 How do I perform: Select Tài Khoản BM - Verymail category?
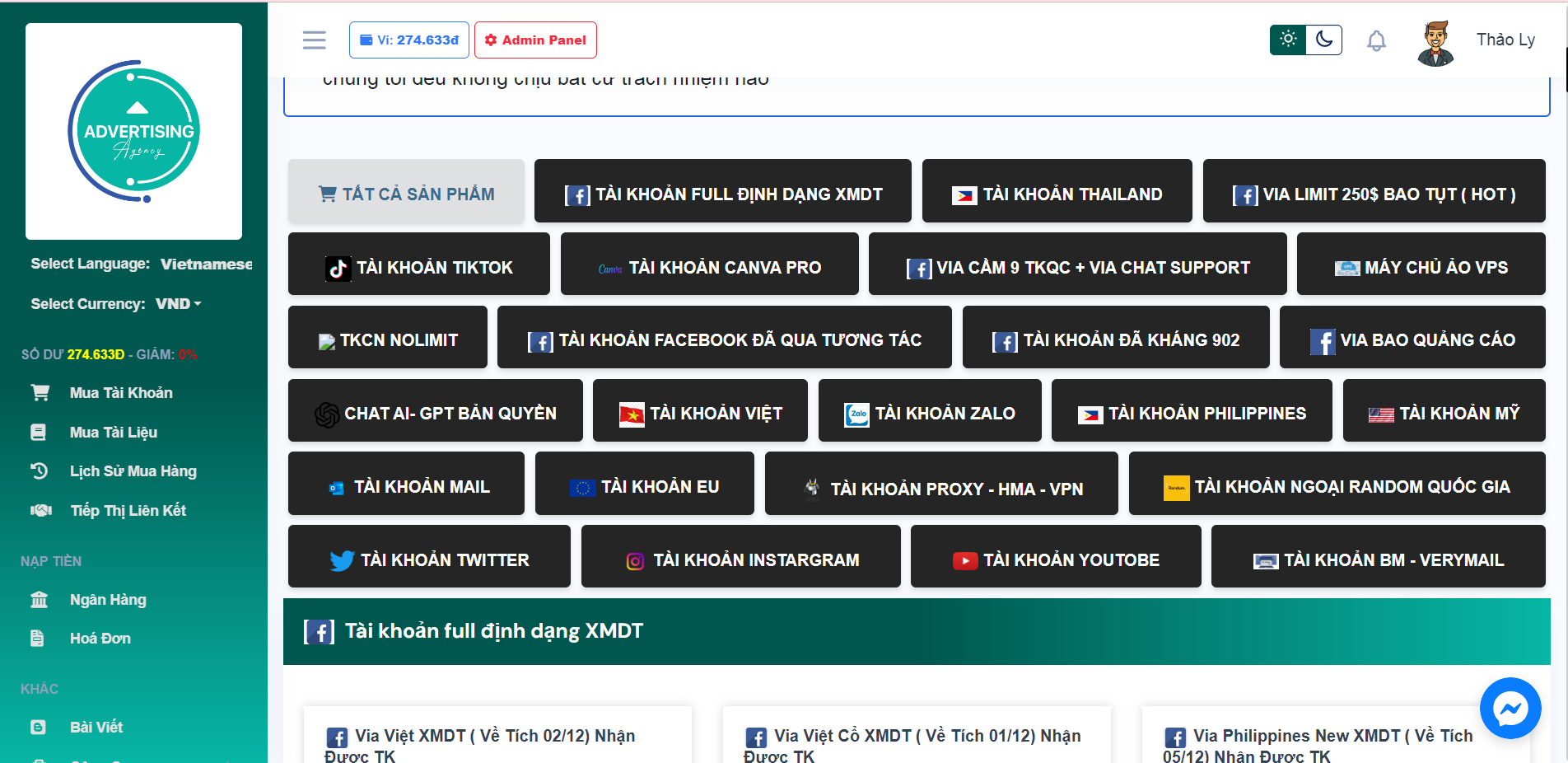coord(1379,556)
